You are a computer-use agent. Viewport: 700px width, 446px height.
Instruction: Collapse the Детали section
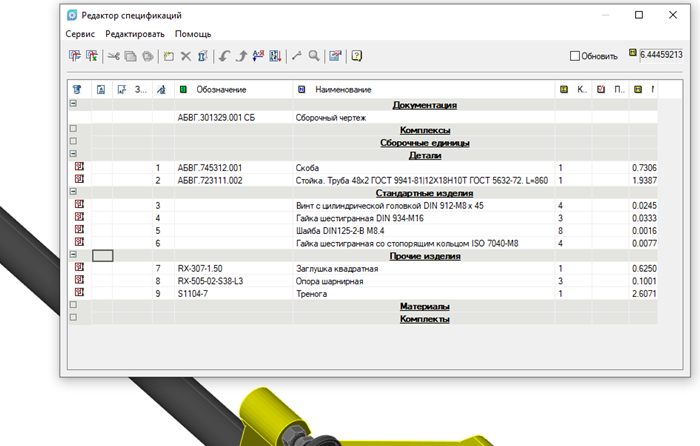pyautogui.click(x=73, y=155)
